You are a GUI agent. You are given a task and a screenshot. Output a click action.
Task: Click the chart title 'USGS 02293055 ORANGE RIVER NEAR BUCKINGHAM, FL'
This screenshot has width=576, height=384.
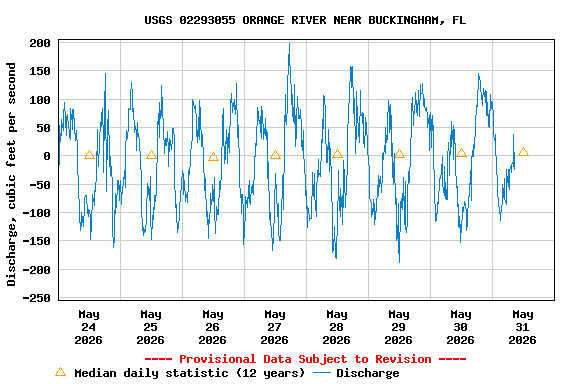pyautogui.click(x=305, y=20)
